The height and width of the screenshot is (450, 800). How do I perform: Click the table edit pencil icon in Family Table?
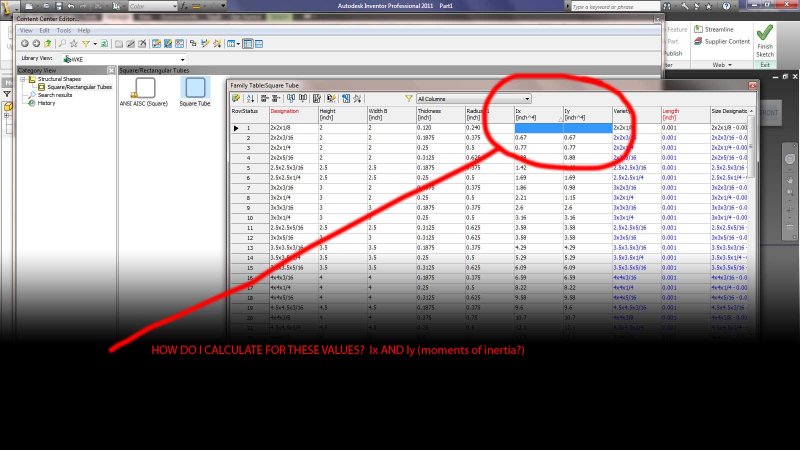[x=236, y=98]
